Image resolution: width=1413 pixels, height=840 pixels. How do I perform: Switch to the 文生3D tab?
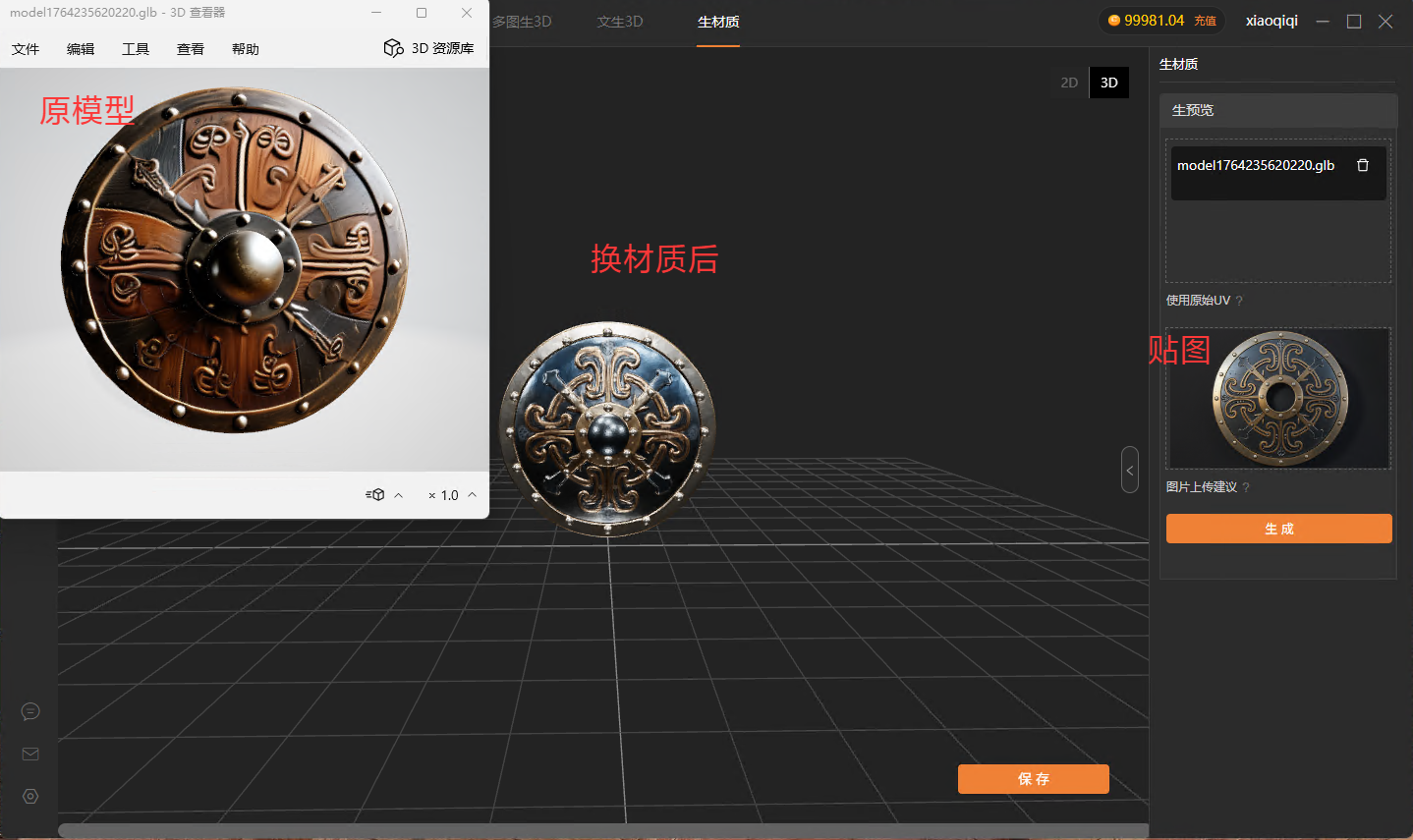pos(620,22)
